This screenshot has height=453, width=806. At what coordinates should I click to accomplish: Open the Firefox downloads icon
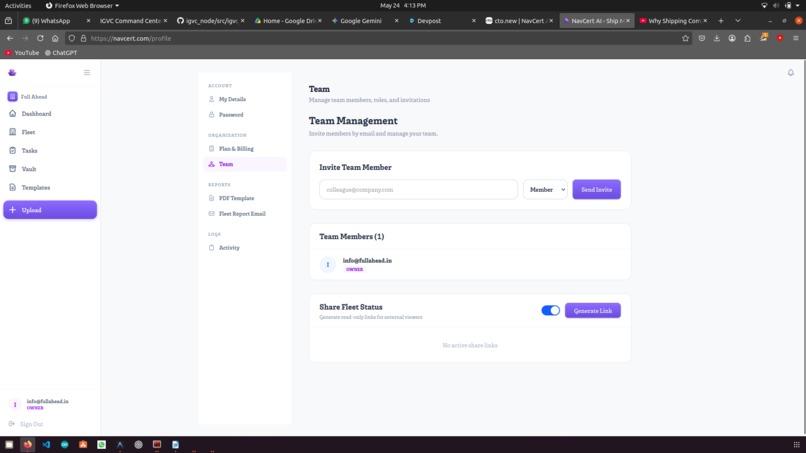[717, 38]
